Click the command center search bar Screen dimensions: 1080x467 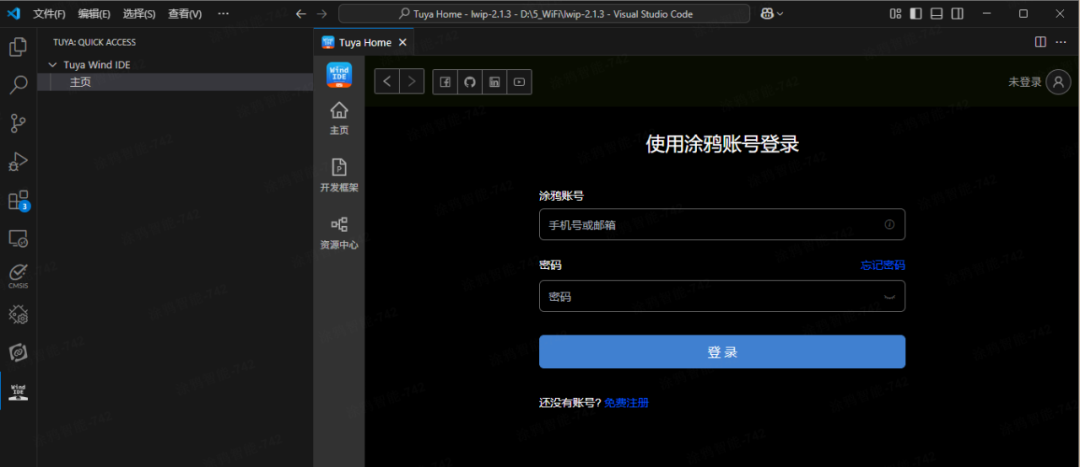pyautogui.click(x=544, y=14)
